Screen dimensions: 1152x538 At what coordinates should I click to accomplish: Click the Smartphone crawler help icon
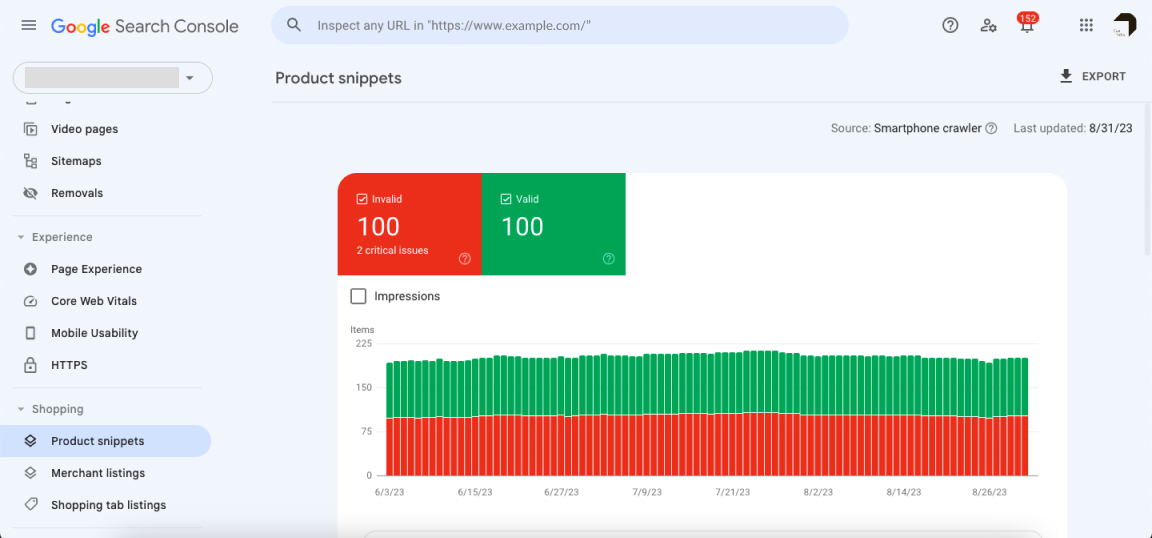point(991,129)
